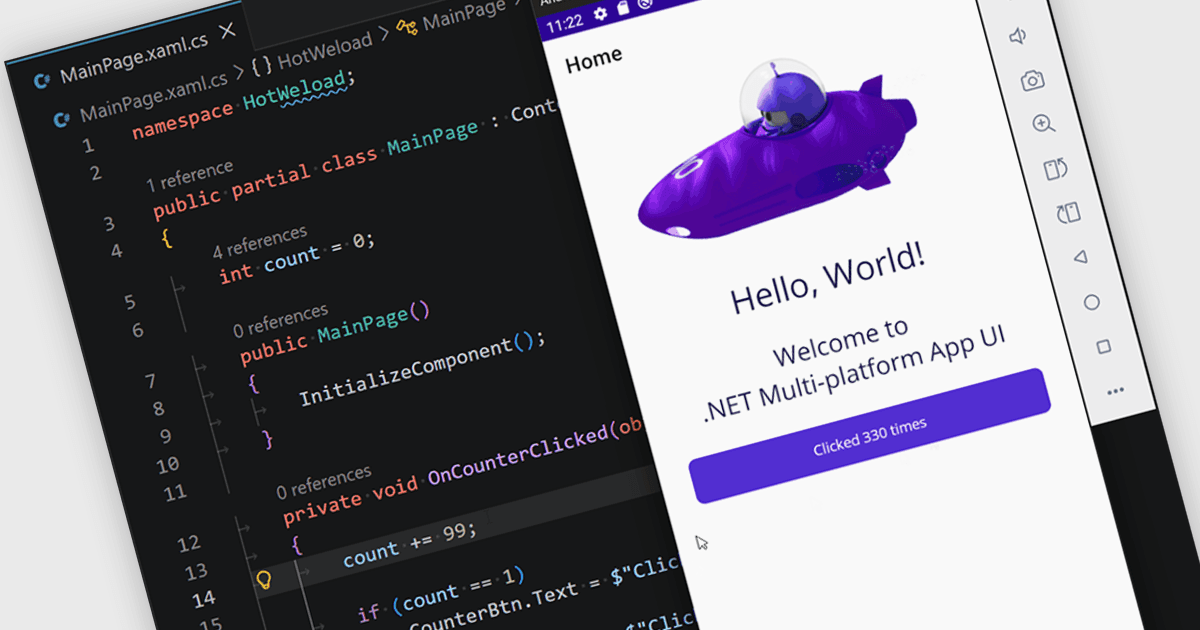Click line number 11 in the gutter

point(174,493)
